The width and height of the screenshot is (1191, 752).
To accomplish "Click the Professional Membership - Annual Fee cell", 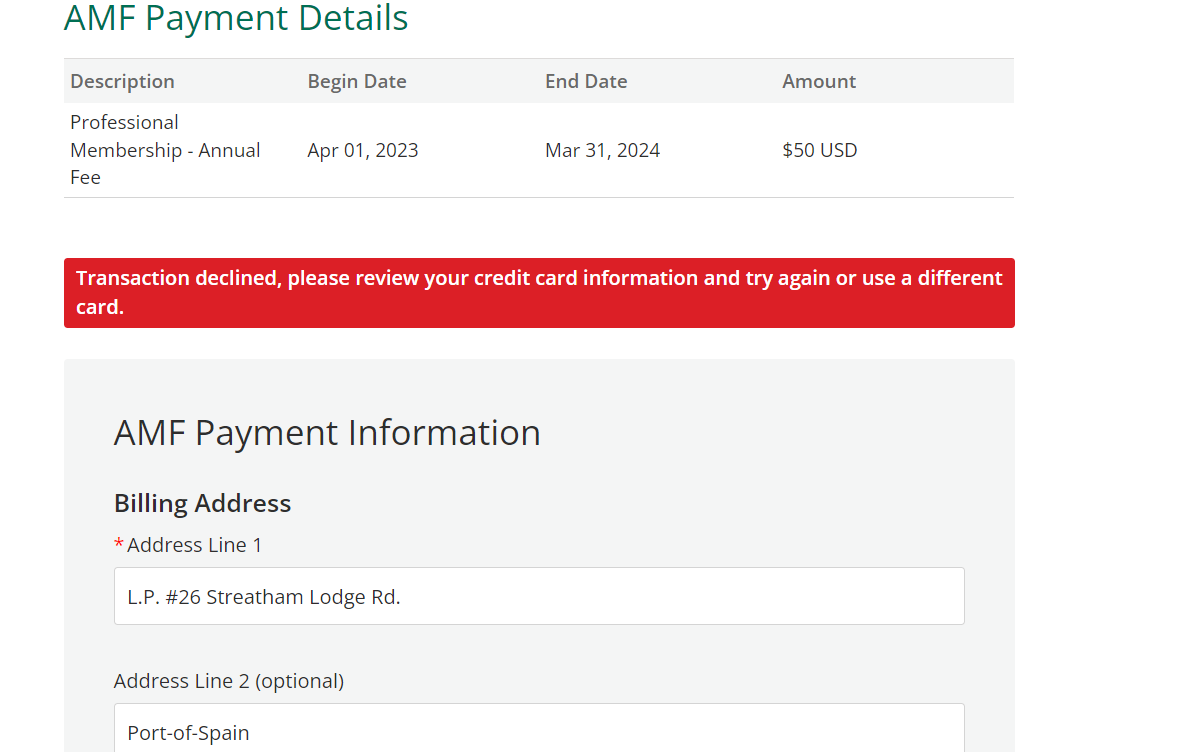I will point(165,150).
